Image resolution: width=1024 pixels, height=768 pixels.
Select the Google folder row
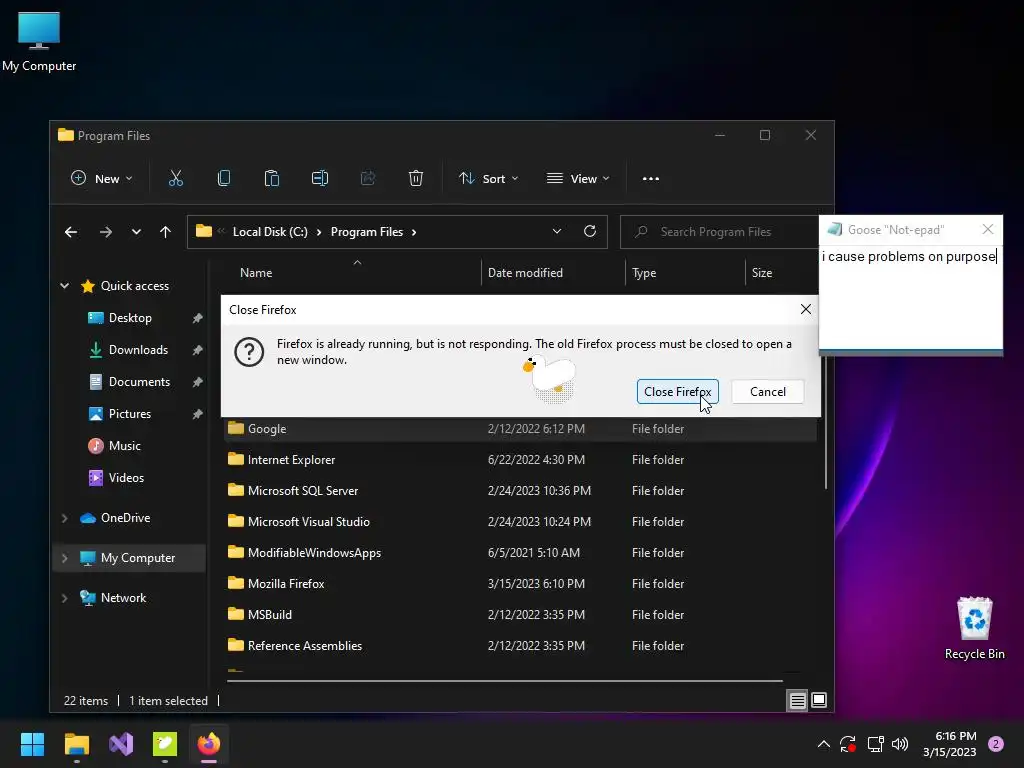pos(520,429)
